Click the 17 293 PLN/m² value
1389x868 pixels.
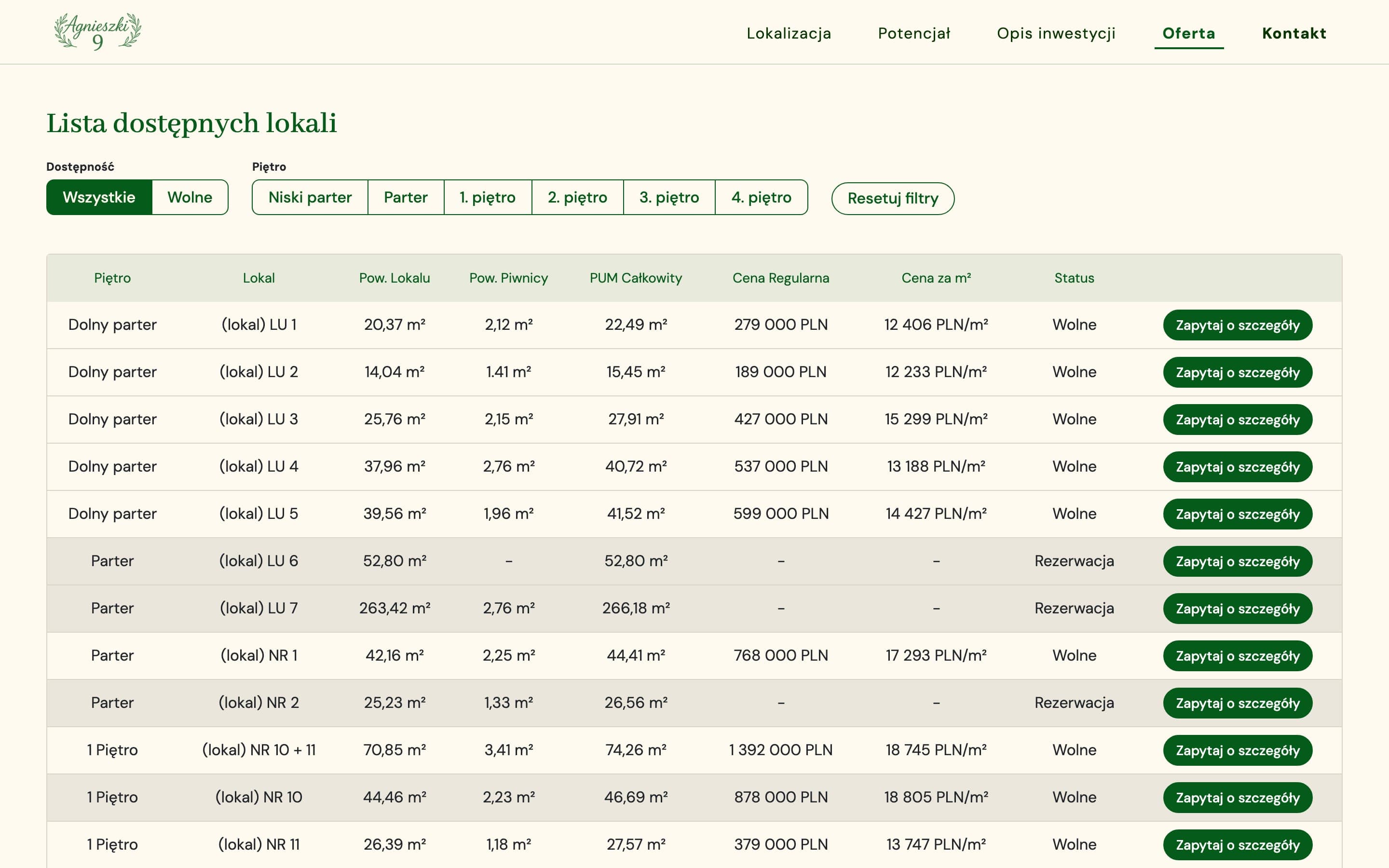point(936,655)
